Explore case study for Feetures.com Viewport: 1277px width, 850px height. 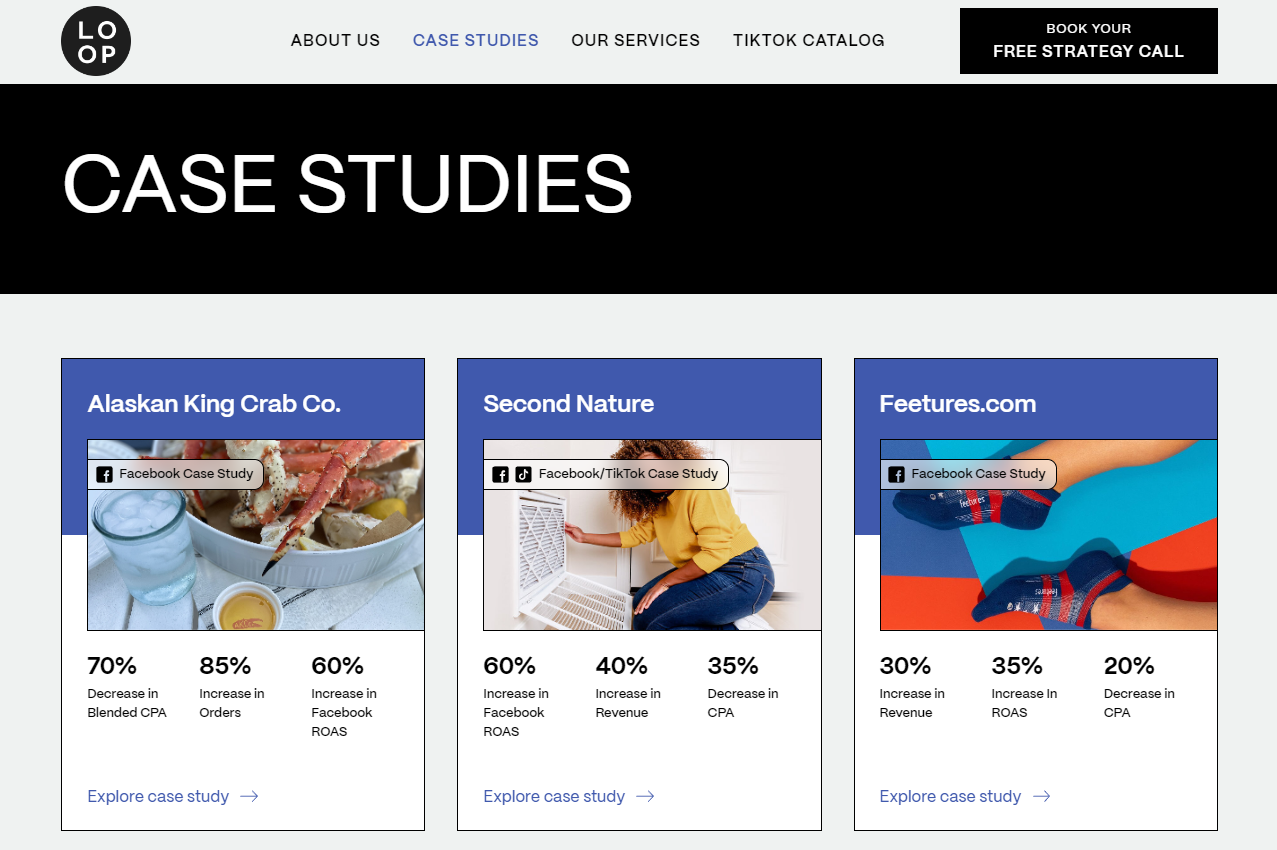click(x=950, y=796)
